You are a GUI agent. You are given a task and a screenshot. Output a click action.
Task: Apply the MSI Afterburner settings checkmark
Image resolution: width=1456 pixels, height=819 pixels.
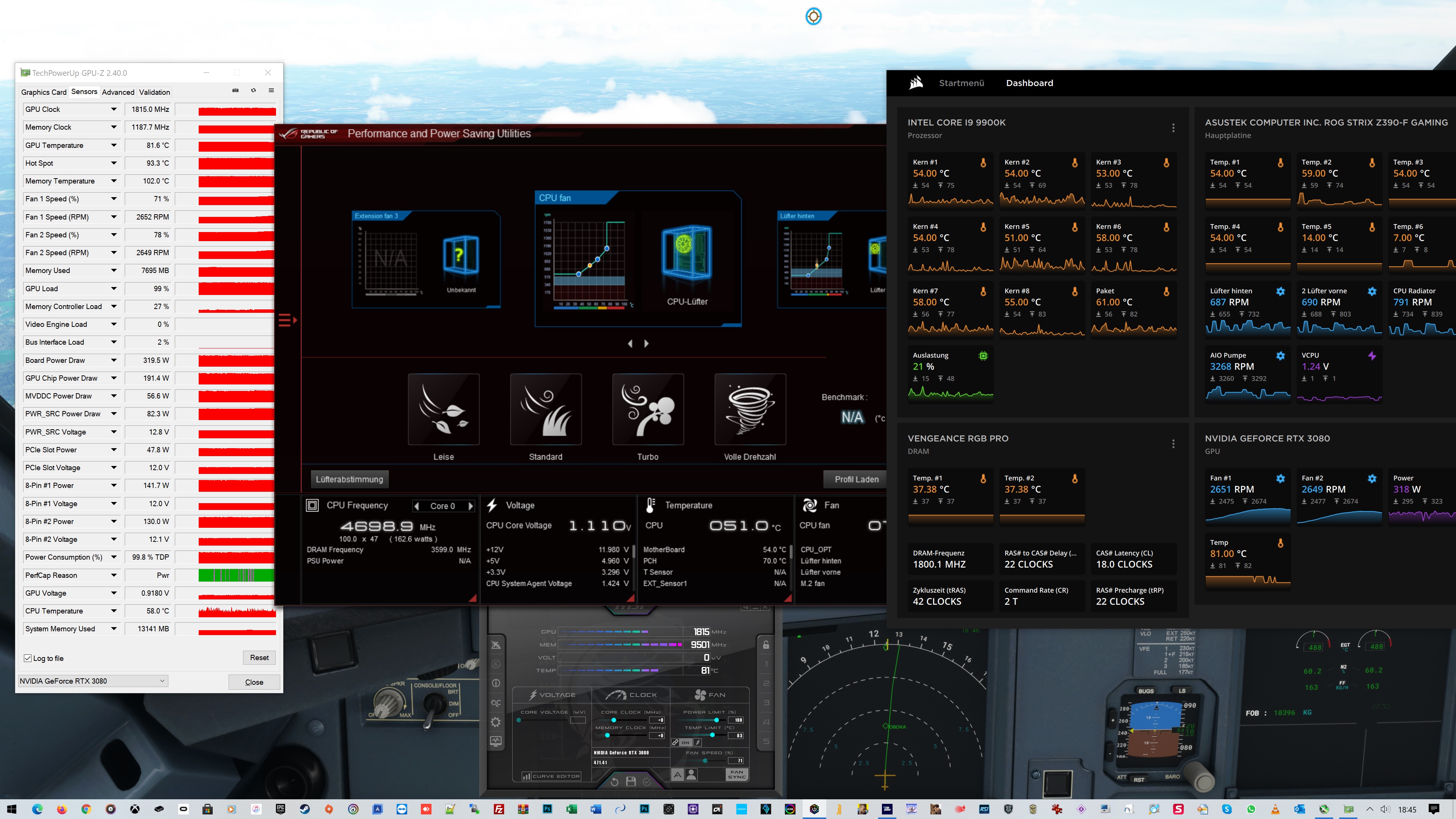[647, 782]
